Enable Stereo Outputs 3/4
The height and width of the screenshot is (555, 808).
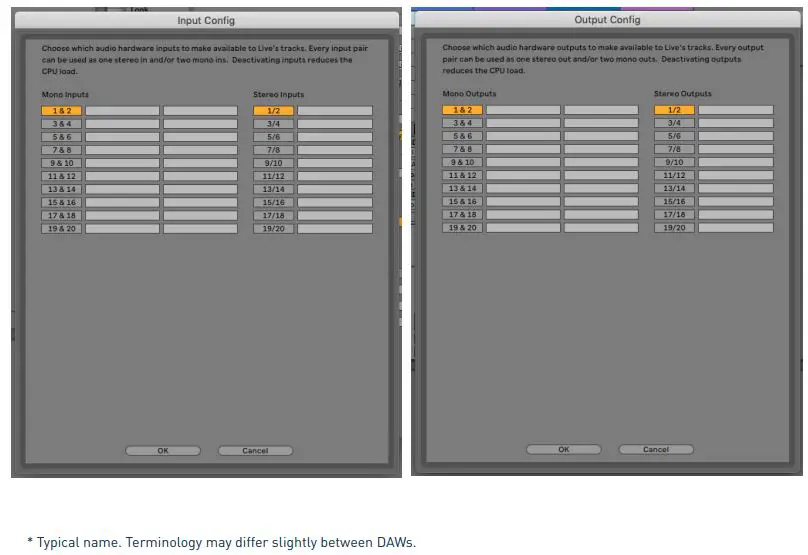[675, 123]
